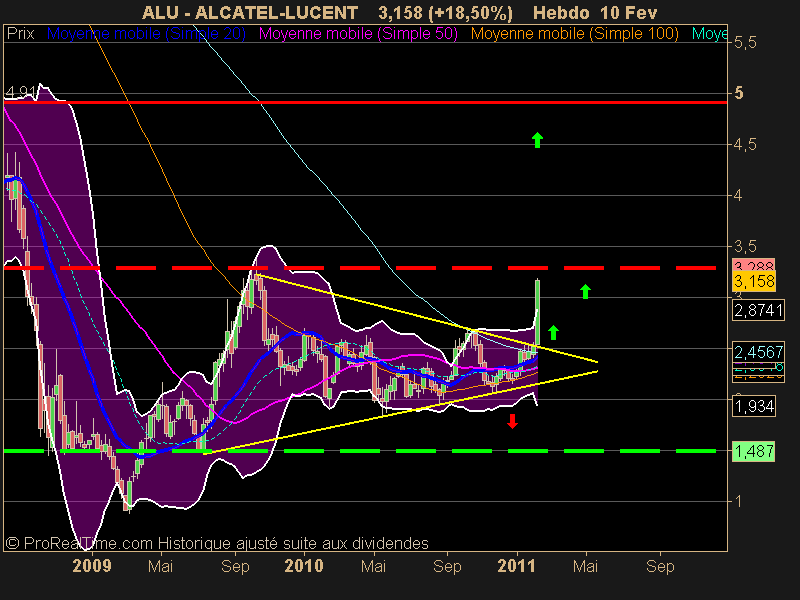Click the 3,5 price axis label
This screenshot has height=600, width=800.
coord(745,247)
